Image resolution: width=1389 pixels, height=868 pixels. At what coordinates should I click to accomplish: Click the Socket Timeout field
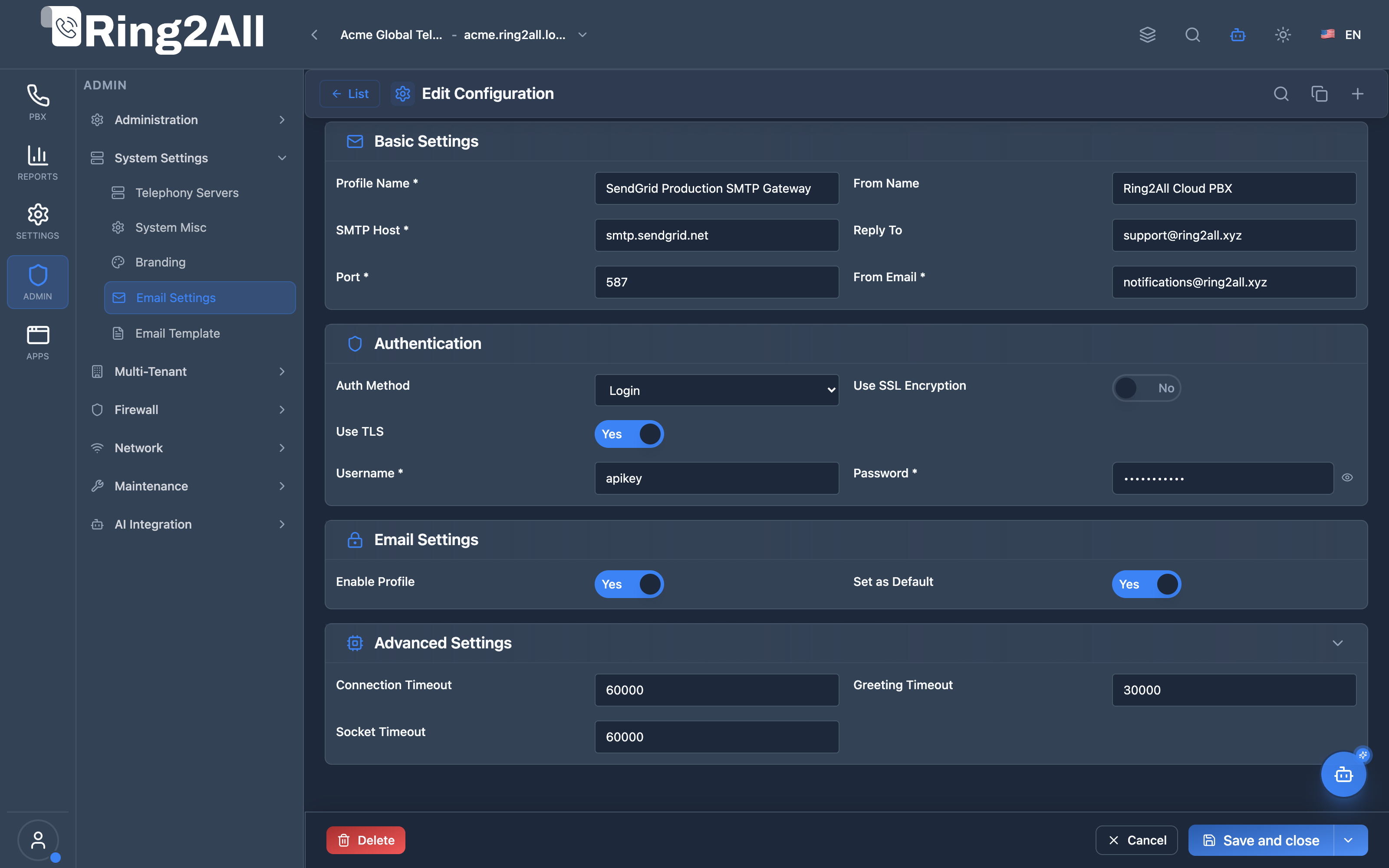click(x=717, y=737)
